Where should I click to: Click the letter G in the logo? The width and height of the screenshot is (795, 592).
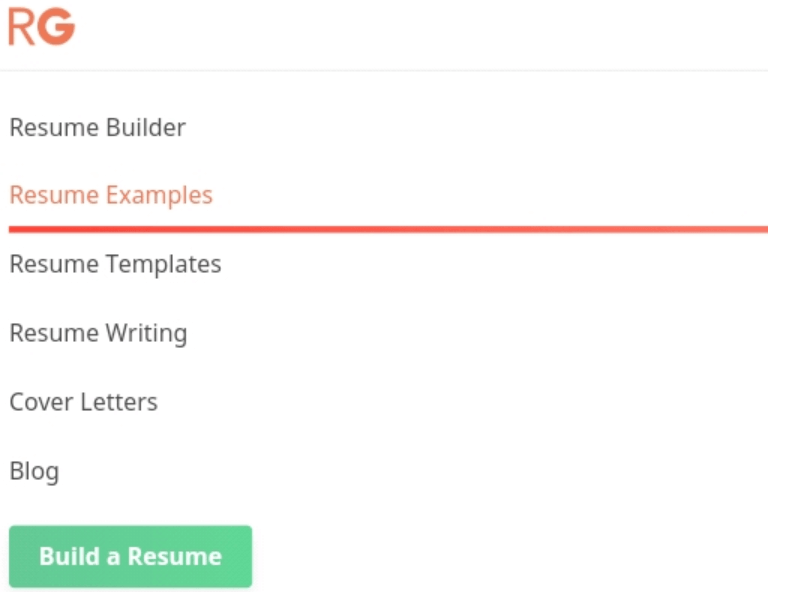pyautogui.click(x=56, y=26)
